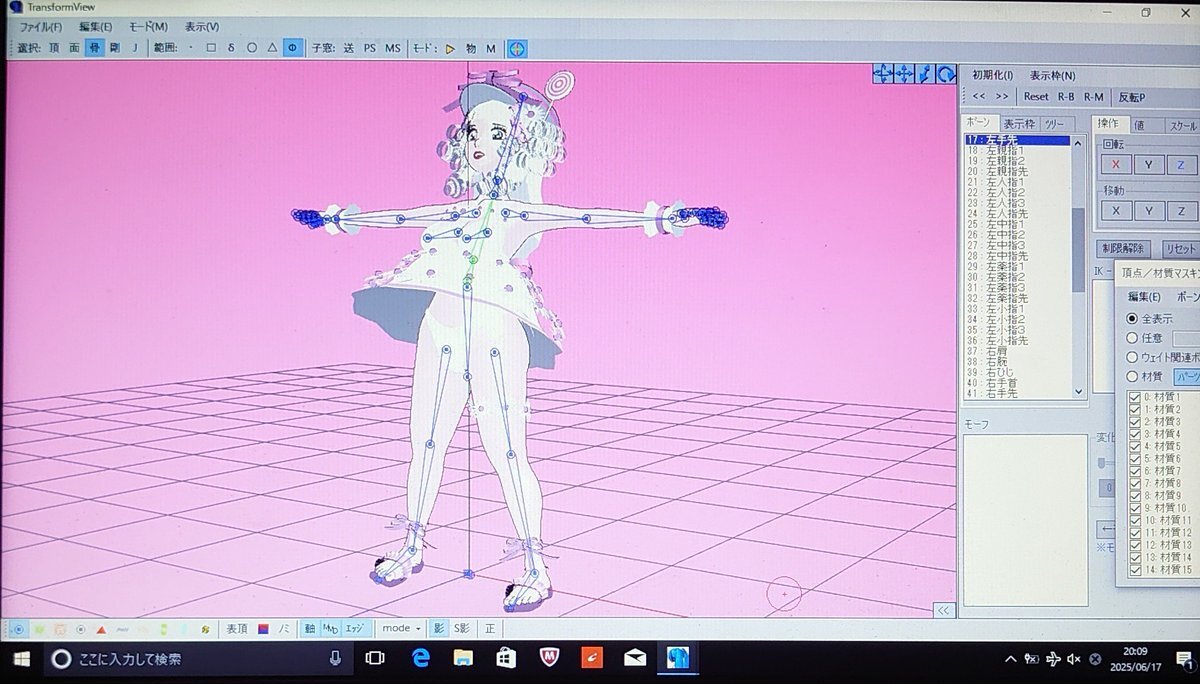Open the ファイル(F) menu
1200x684 pixels.
coord(41,26)
